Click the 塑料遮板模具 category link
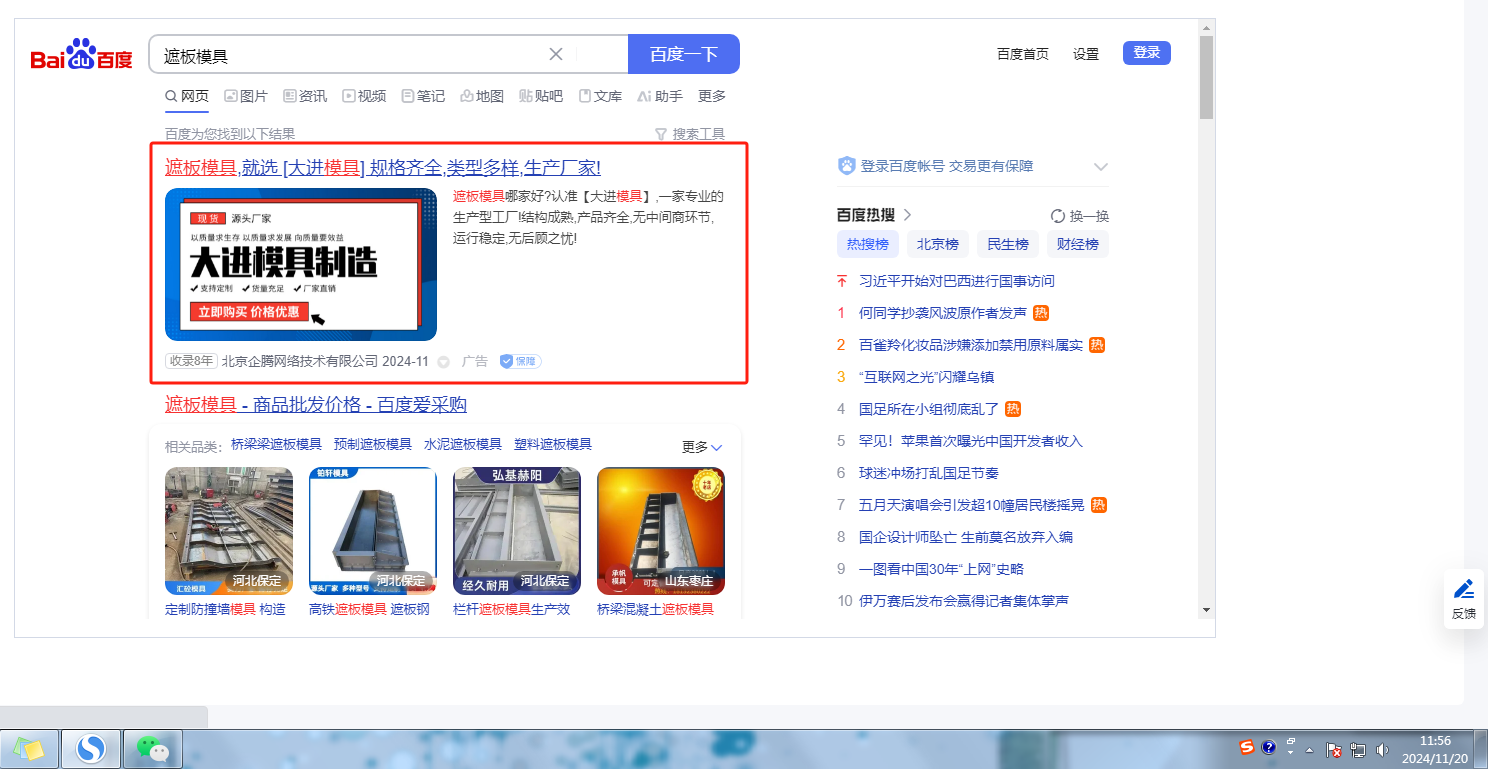 tap(553, 444)
